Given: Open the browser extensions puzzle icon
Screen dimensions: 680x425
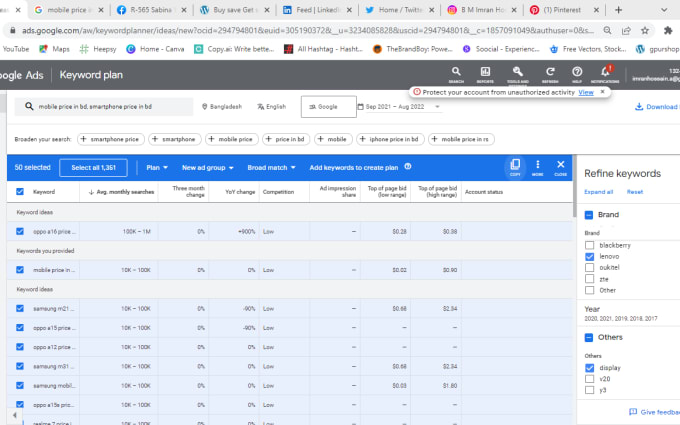Looking at the screenshot, I should pyautogui.click(x=668, y=30).
